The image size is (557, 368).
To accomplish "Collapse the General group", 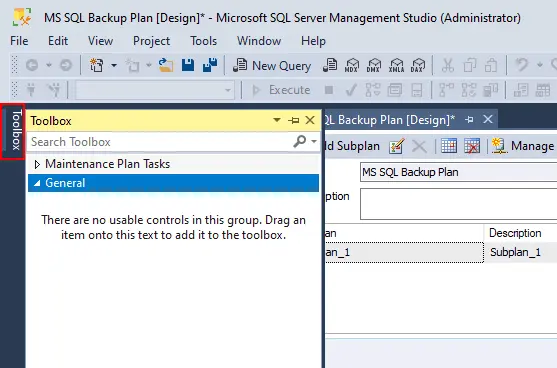I will click(x=37, y=183).
